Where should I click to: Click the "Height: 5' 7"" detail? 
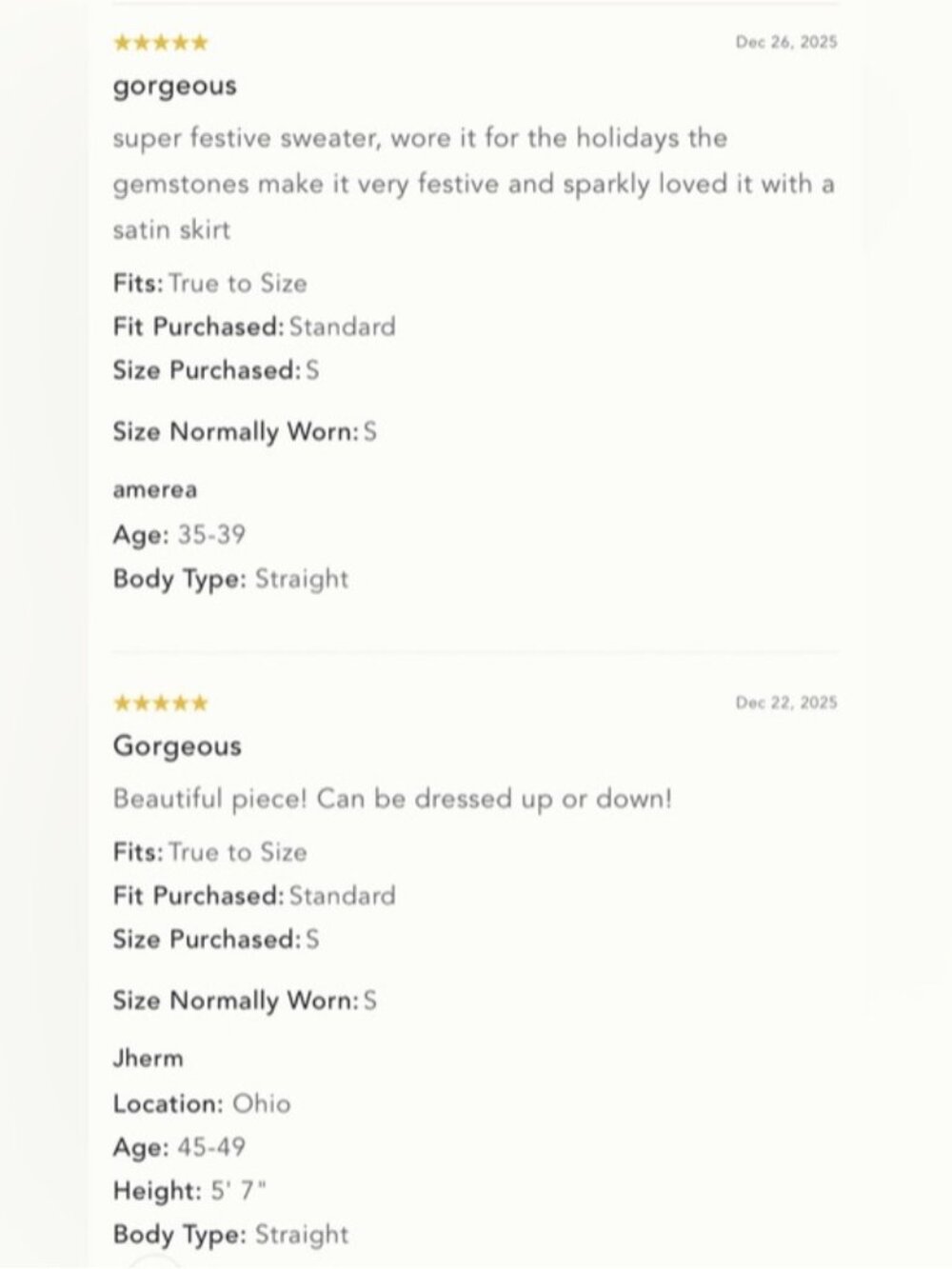tap(189, 1190)
